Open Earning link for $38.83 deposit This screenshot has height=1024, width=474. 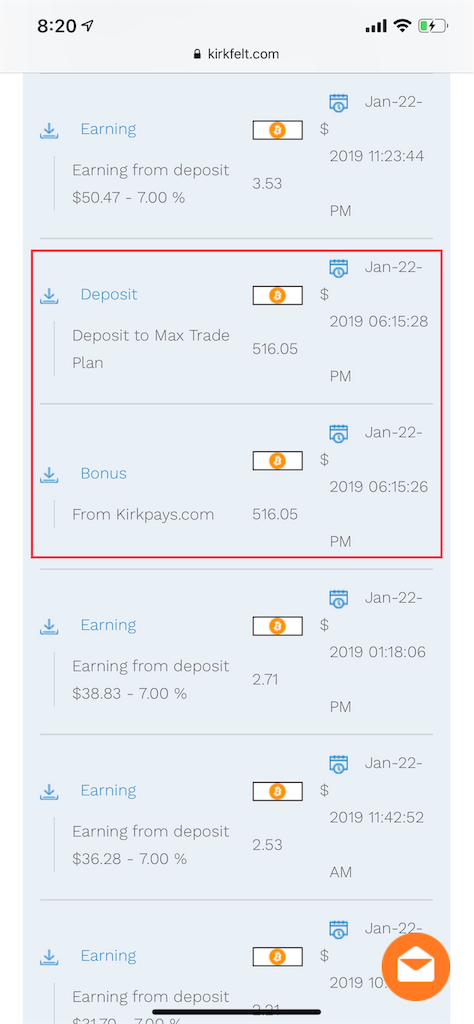point(108,625)
